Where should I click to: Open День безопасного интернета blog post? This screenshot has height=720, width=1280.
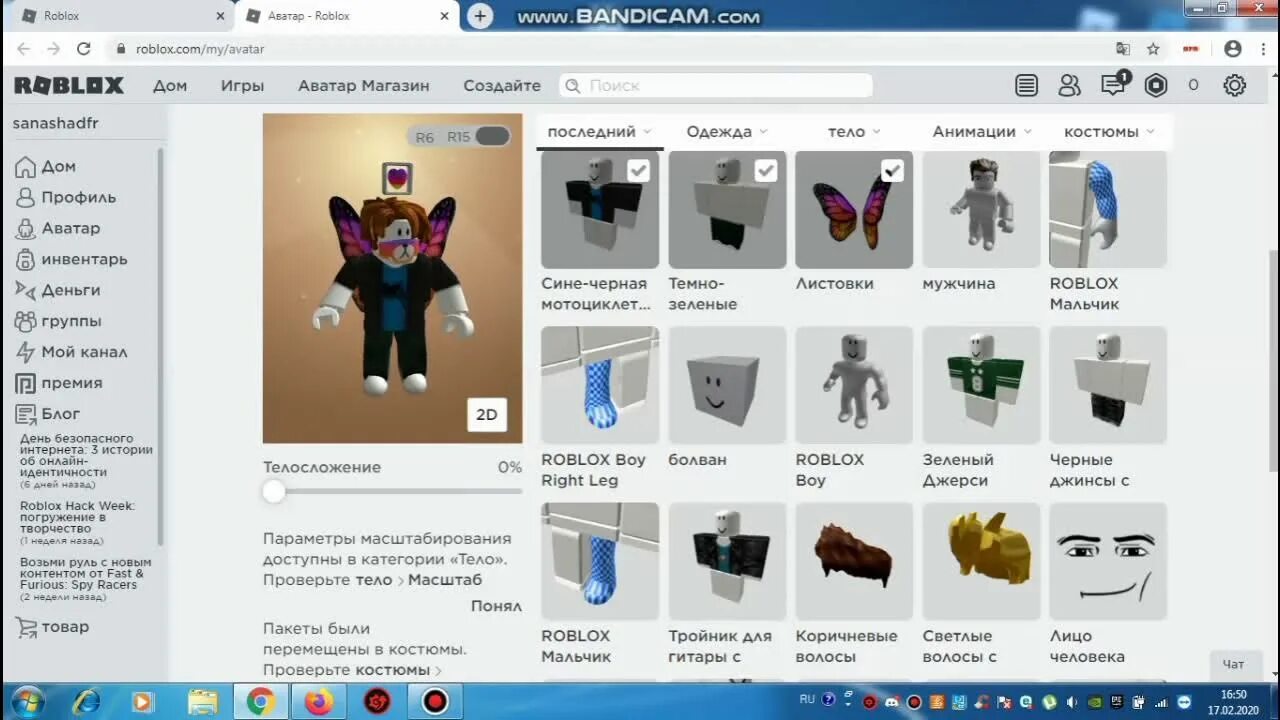[86, 455]
